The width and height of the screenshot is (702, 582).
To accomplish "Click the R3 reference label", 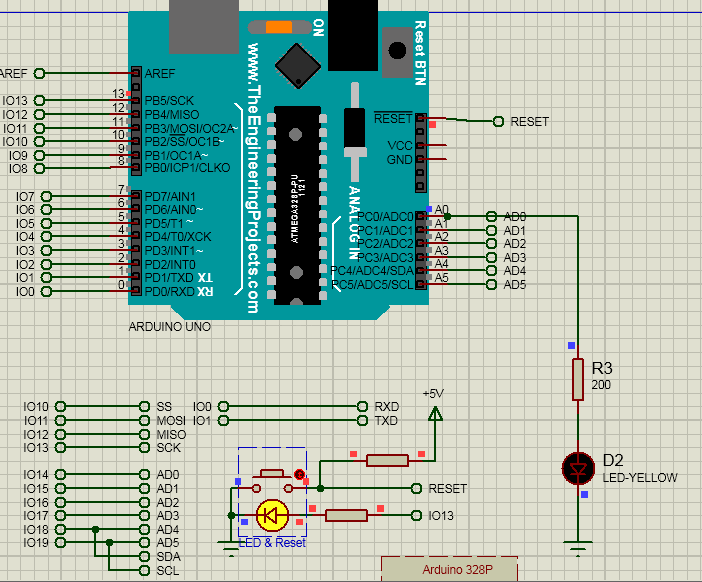I will 602,368.
